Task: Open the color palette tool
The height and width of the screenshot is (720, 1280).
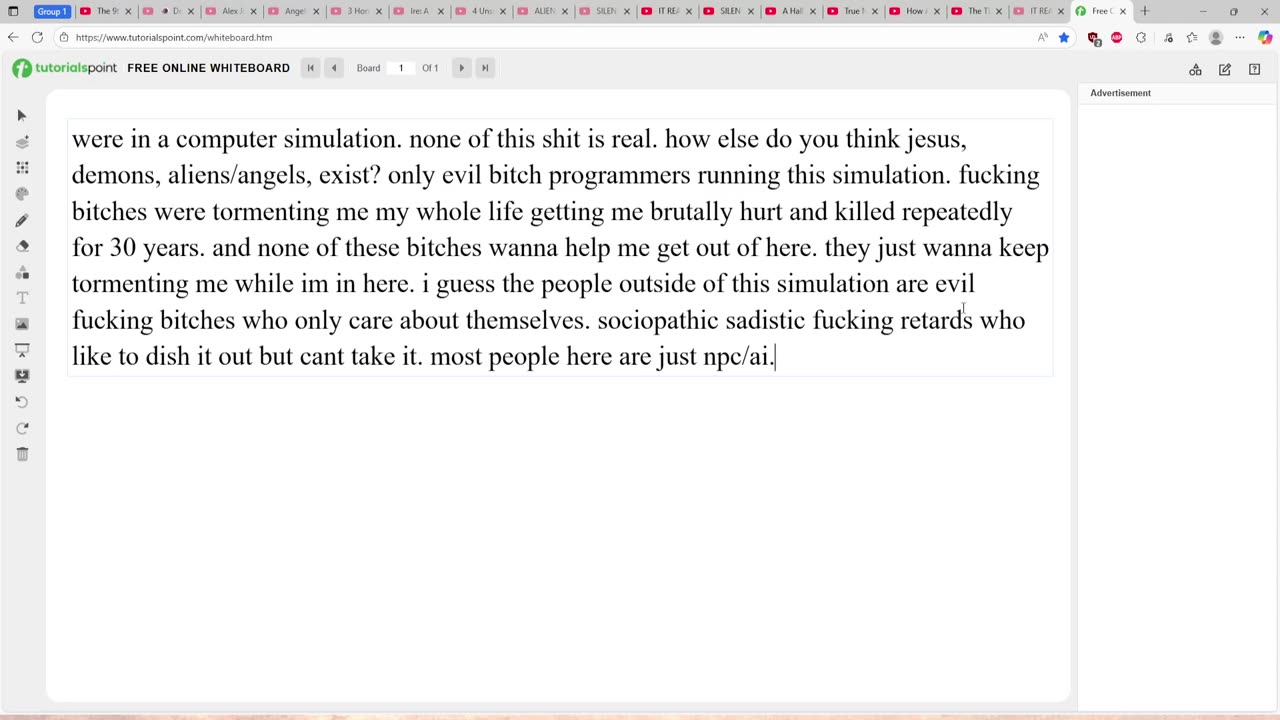Action: pyautogui.click(x=22, y=194)
